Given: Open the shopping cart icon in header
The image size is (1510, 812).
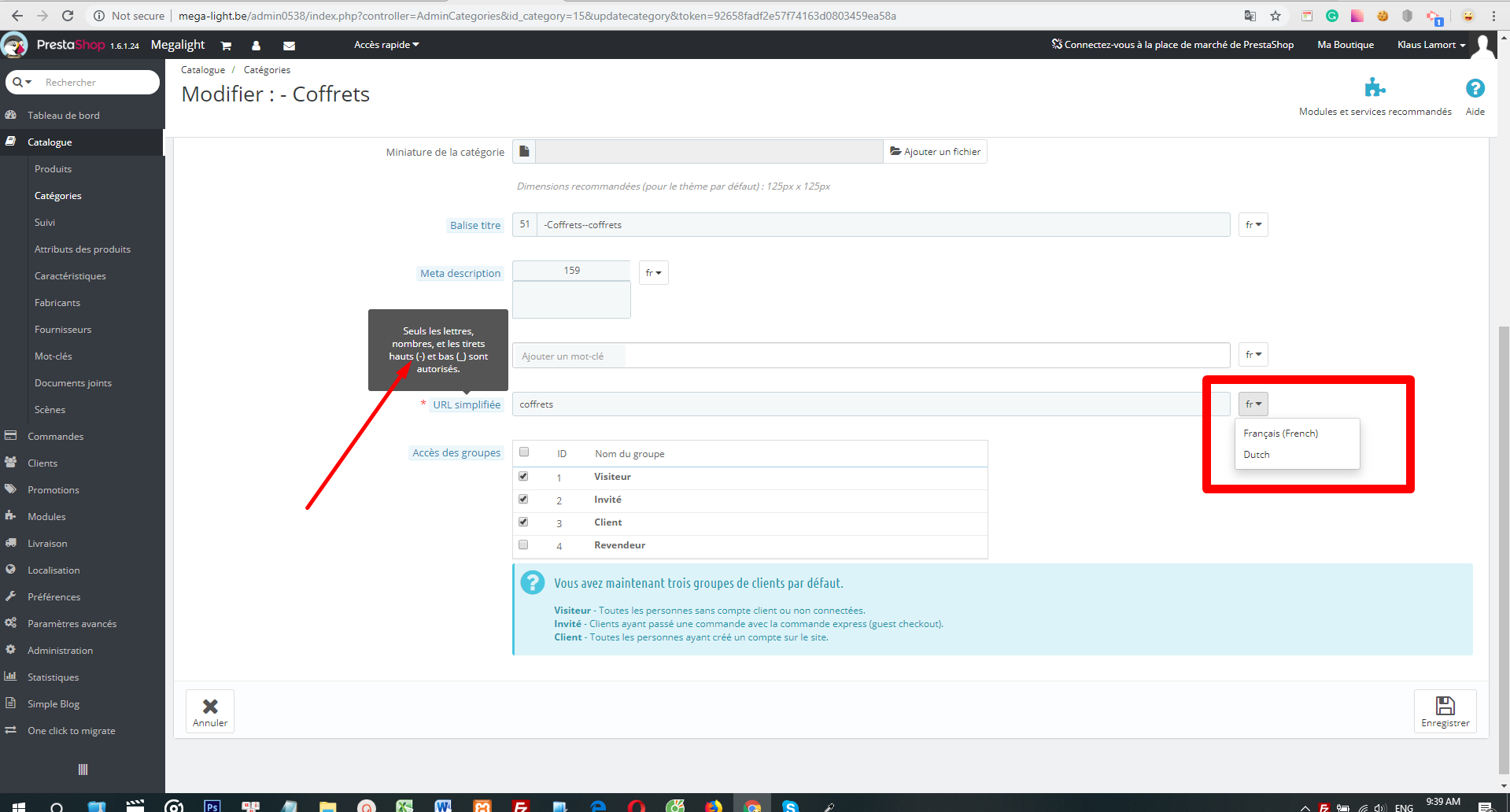Looking at the screenshot, I should [226, 46].
